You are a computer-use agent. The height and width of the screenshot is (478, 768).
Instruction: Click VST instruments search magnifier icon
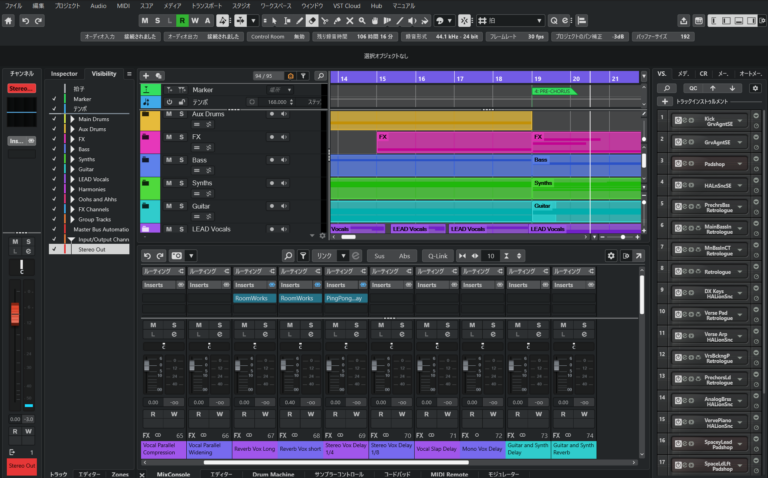(x=667, y=88)
